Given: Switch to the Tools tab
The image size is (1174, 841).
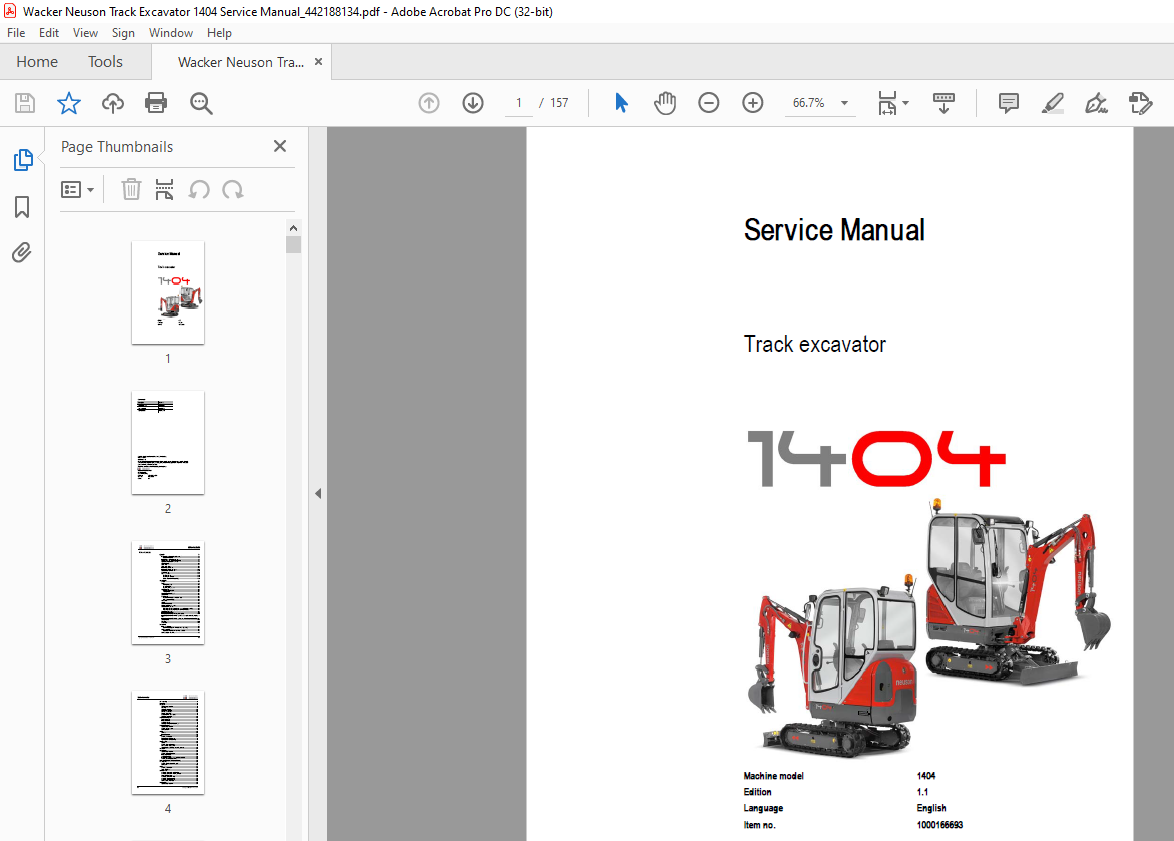Looking at the screenshot, I should (x=105, y=62).
